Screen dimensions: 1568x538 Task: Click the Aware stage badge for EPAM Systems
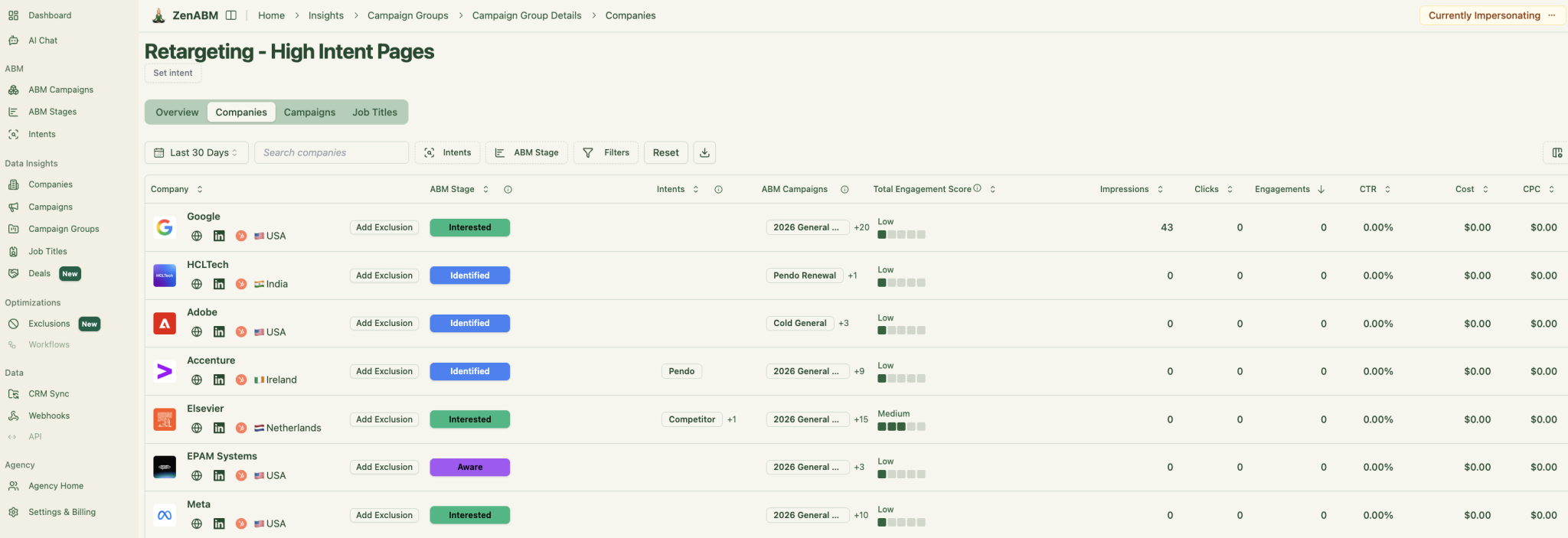(469, 467)
